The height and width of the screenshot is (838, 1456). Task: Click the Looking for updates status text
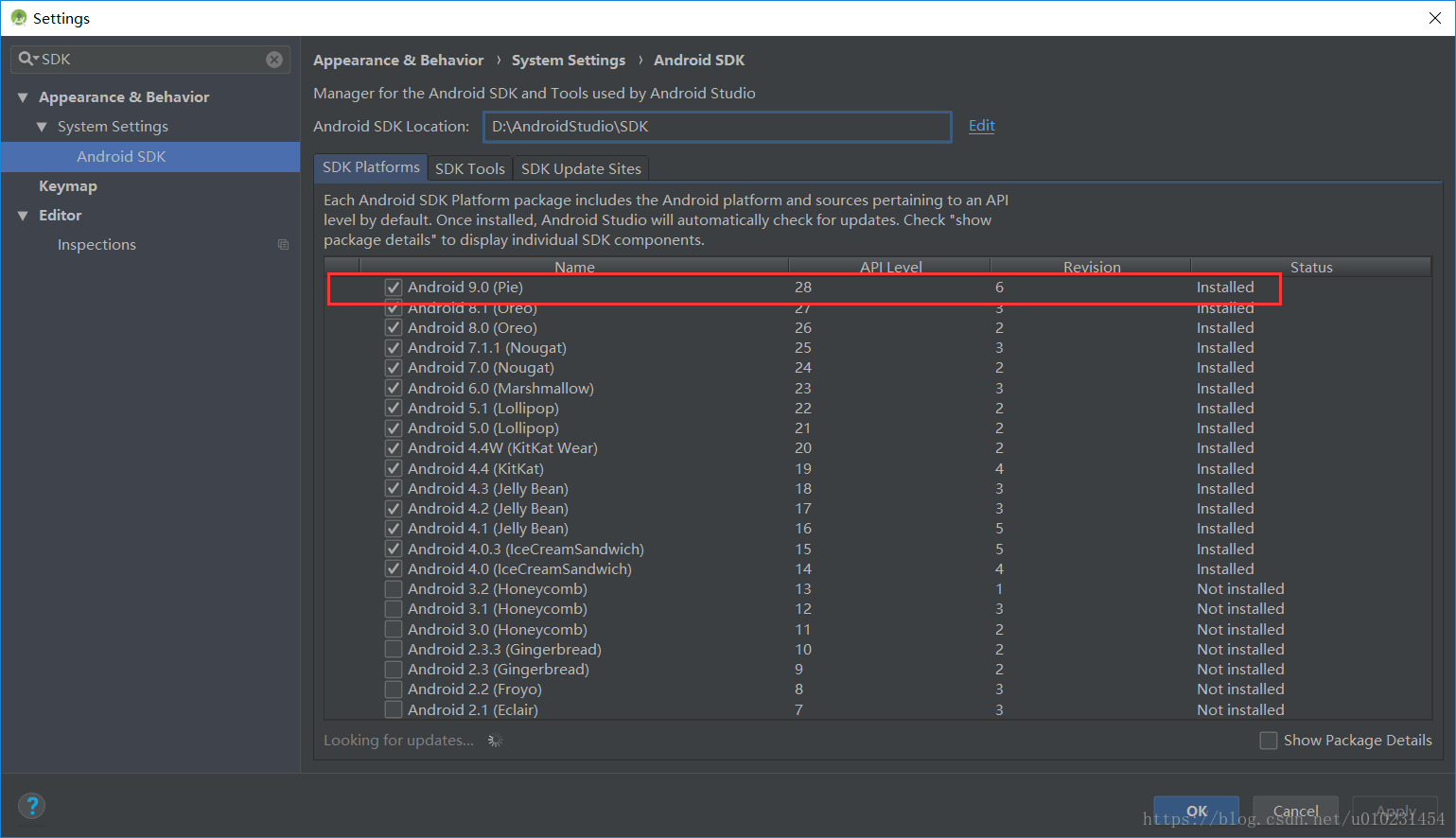click(398, 741)
